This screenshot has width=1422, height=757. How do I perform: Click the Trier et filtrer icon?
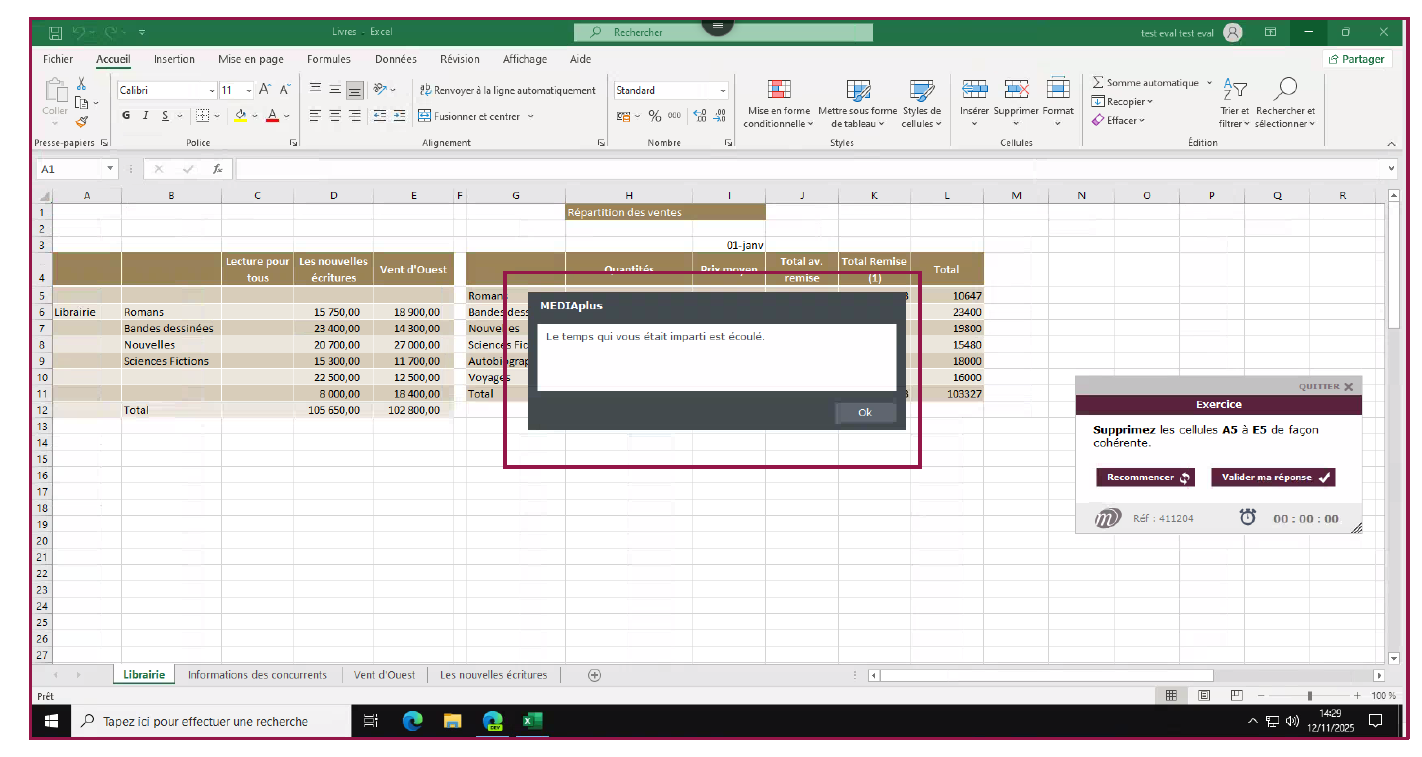tap(1235, 90)
